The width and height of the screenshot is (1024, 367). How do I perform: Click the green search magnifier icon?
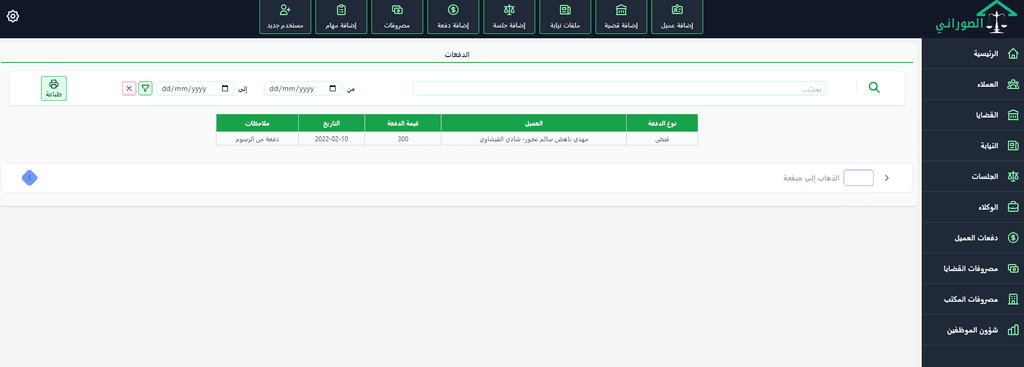pyautogui.click(x=874, y=88)
